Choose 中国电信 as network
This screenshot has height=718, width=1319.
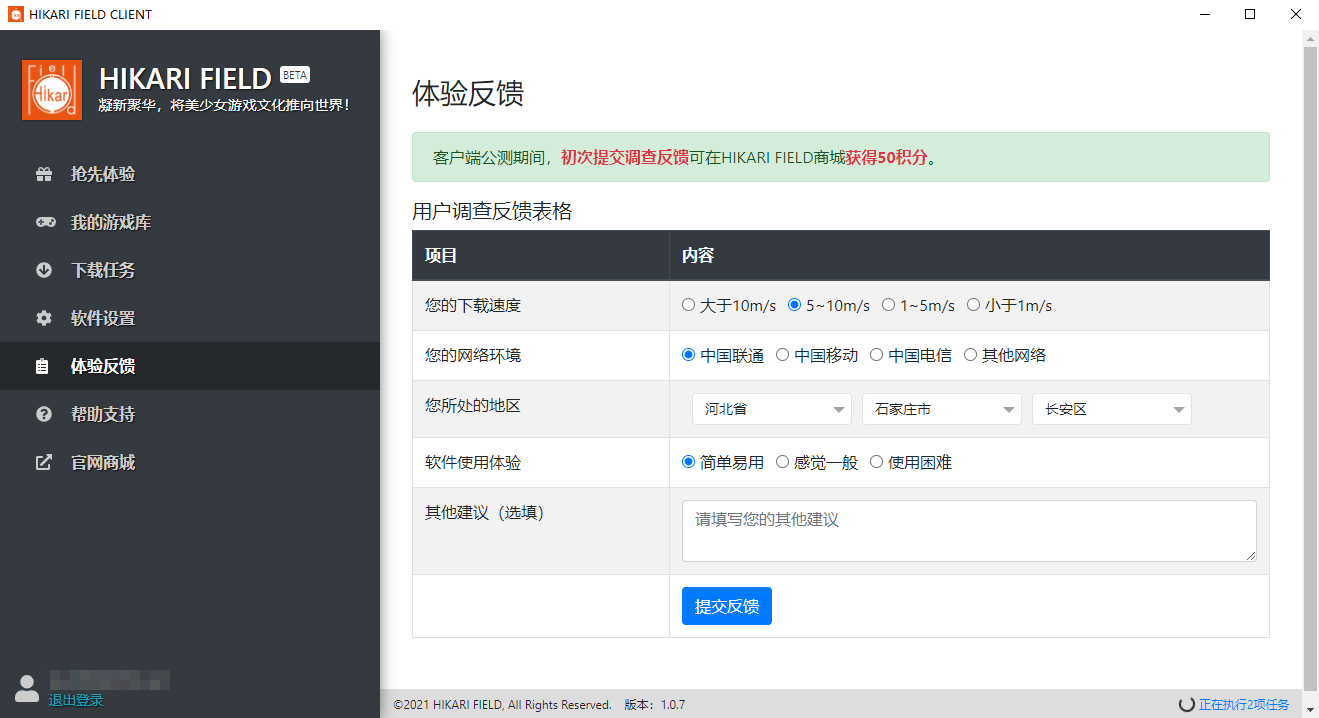click(x=876, y=355)
